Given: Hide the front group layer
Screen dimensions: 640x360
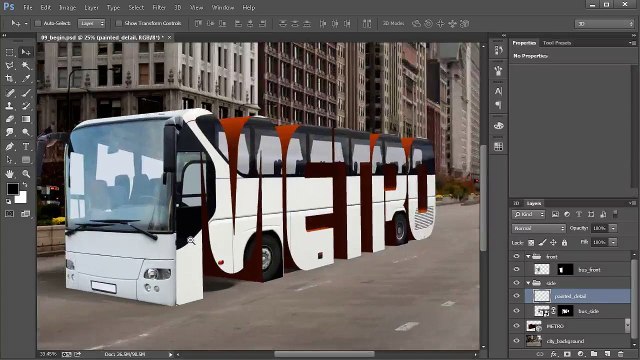Looking at the screenshot, I should pyautogui.click(x=516, y=256).
